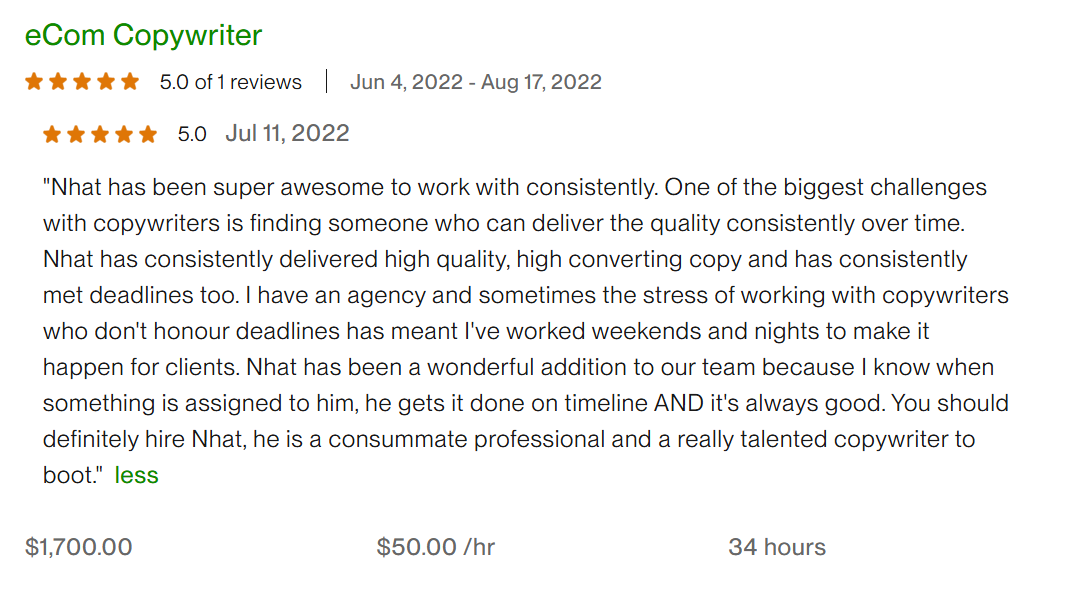1070x594 pixels.
Task: Click the Jul 11, 2022 review date
Action: coord(287,133)
